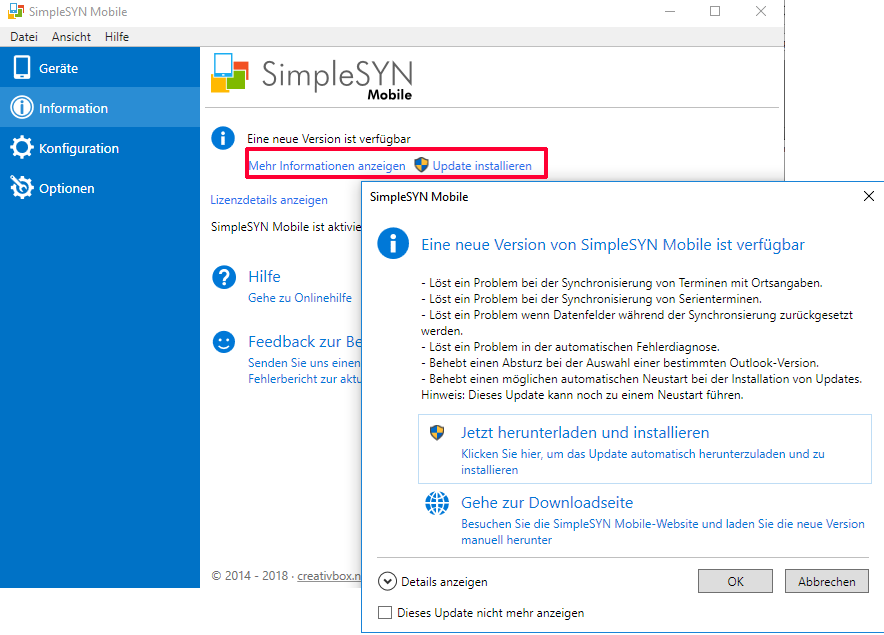
Task: Click the Information circle icon in sidebar
Action: pyautogui.click(x=21, y=108)
